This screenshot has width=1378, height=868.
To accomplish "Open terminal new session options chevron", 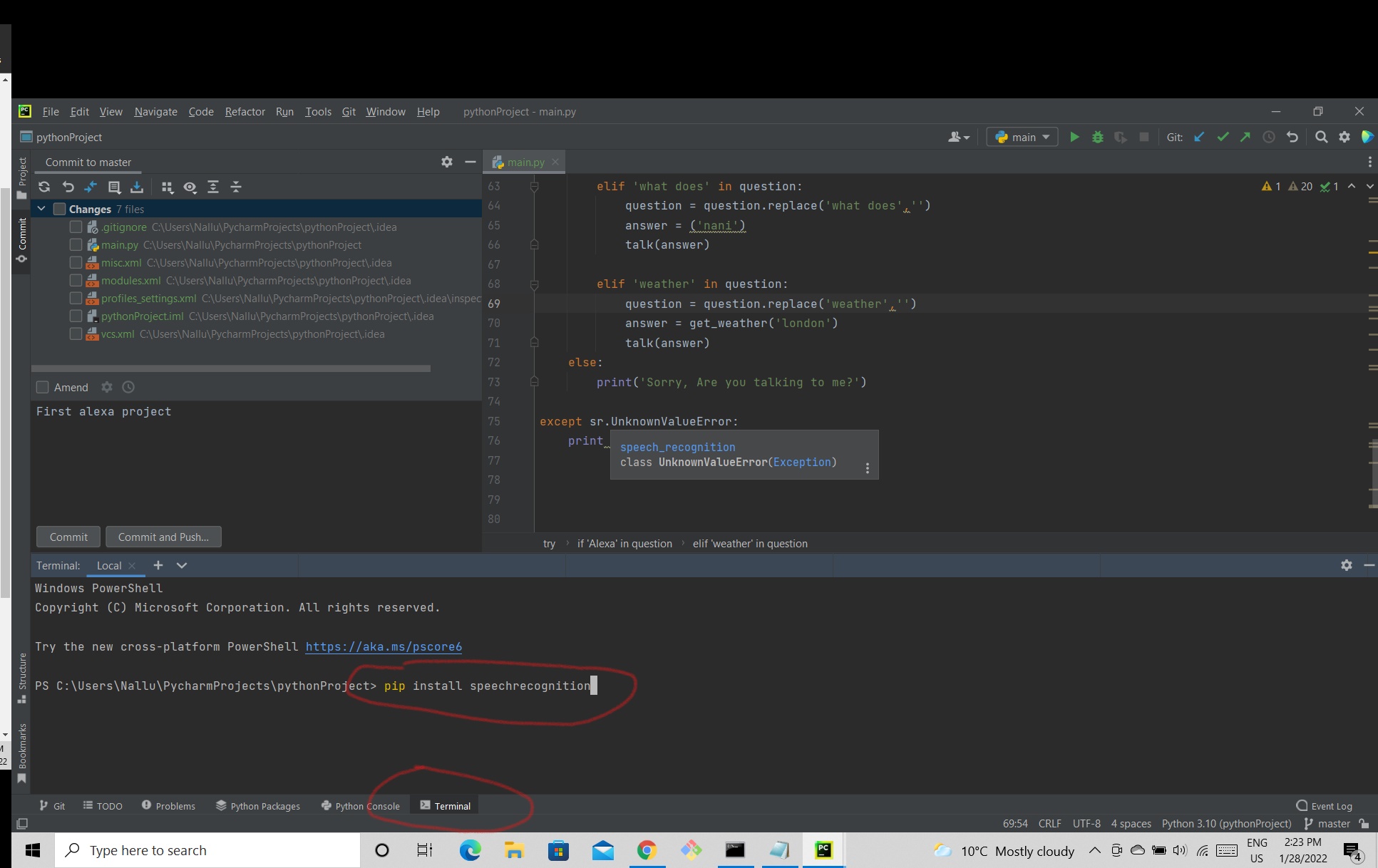I will pyautogui.click(x=182, y=565).
